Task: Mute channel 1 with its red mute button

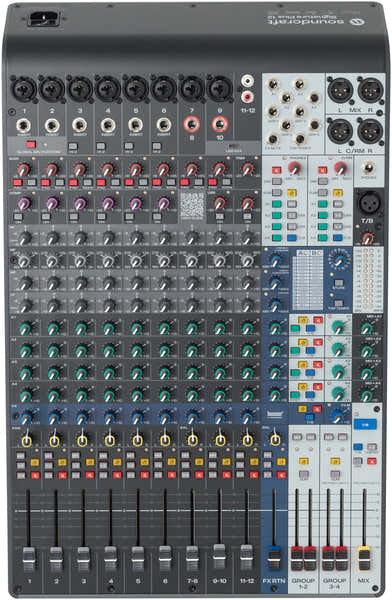Action: [35, 475]
